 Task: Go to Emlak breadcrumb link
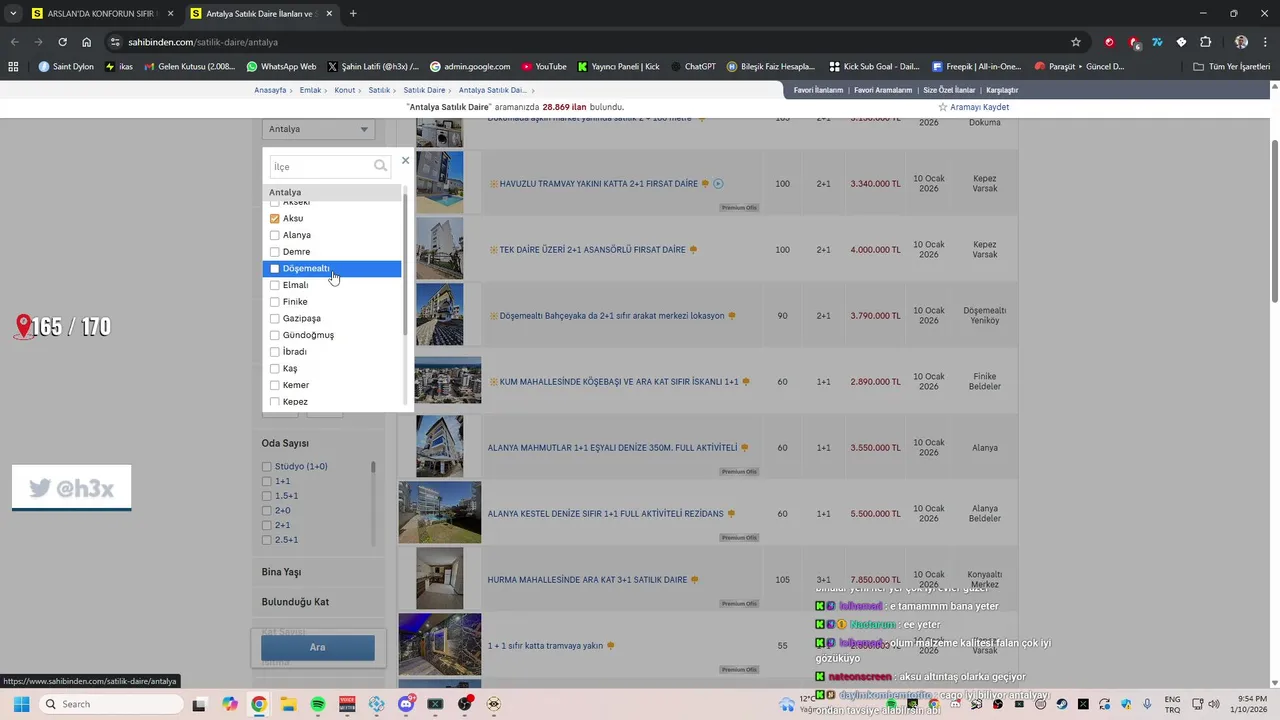(x=310, y=90)
